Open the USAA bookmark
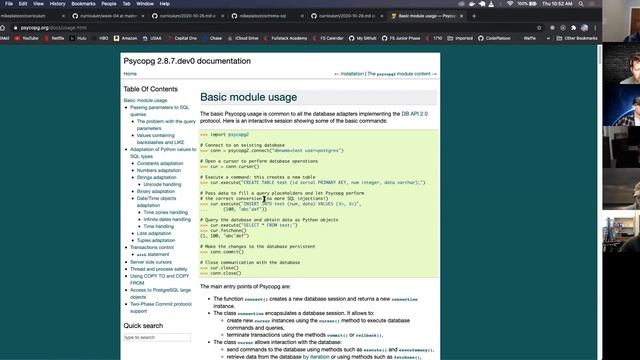 coord(152,38)
